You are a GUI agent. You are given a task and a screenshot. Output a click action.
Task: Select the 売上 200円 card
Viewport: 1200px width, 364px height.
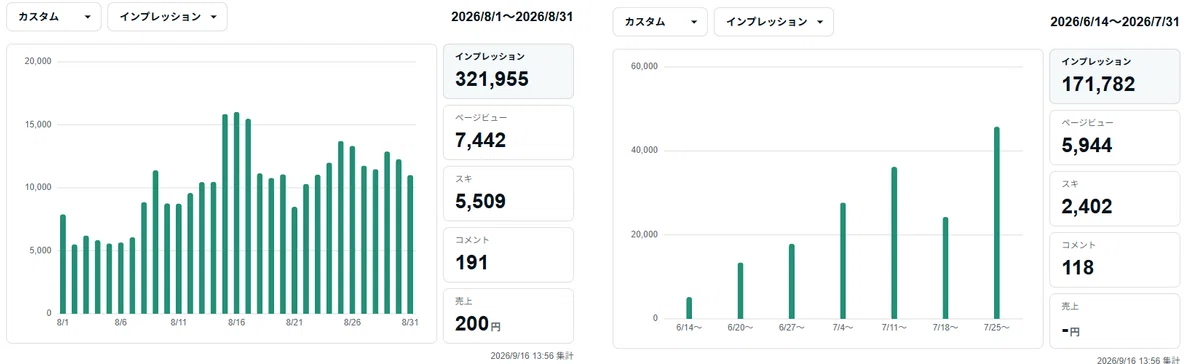tap(508, 315)
